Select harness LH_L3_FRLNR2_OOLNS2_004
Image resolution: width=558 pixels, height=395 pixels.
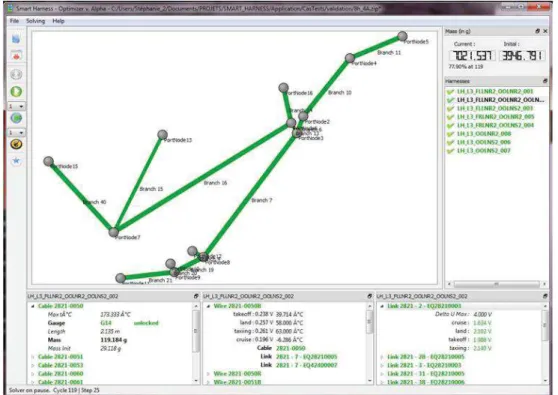click(x=496, y=125)
